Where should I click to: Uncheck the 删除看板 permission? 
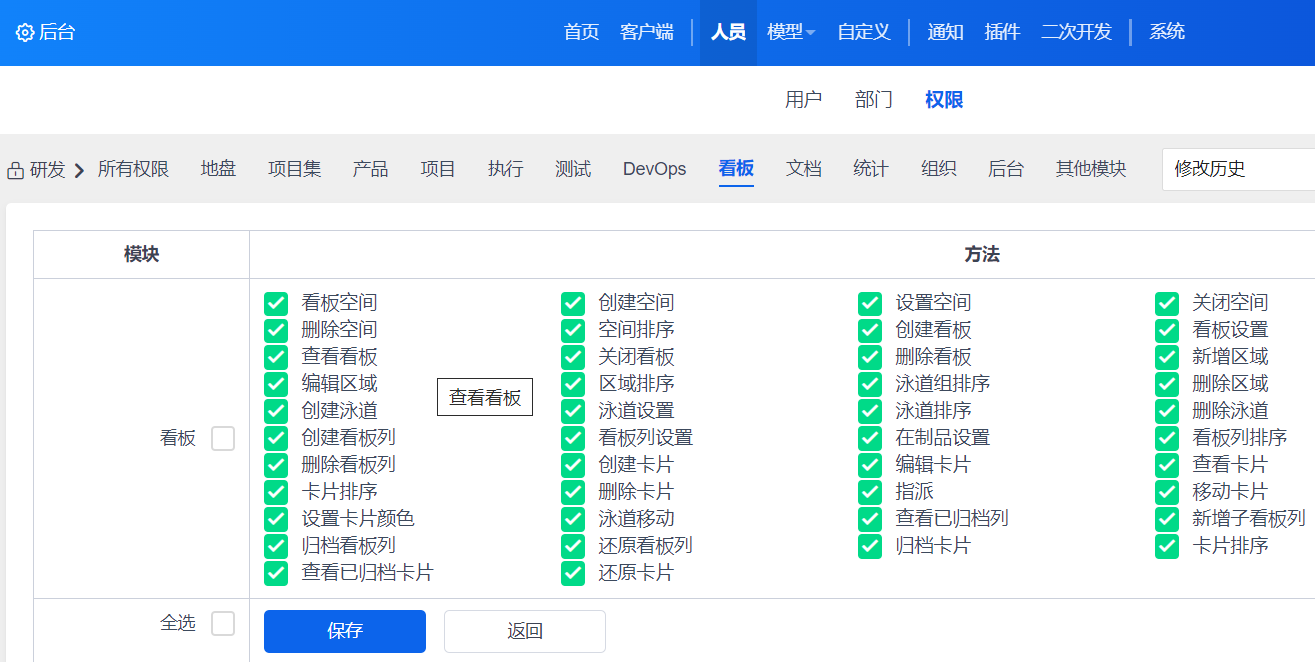[x=870, y=357]
